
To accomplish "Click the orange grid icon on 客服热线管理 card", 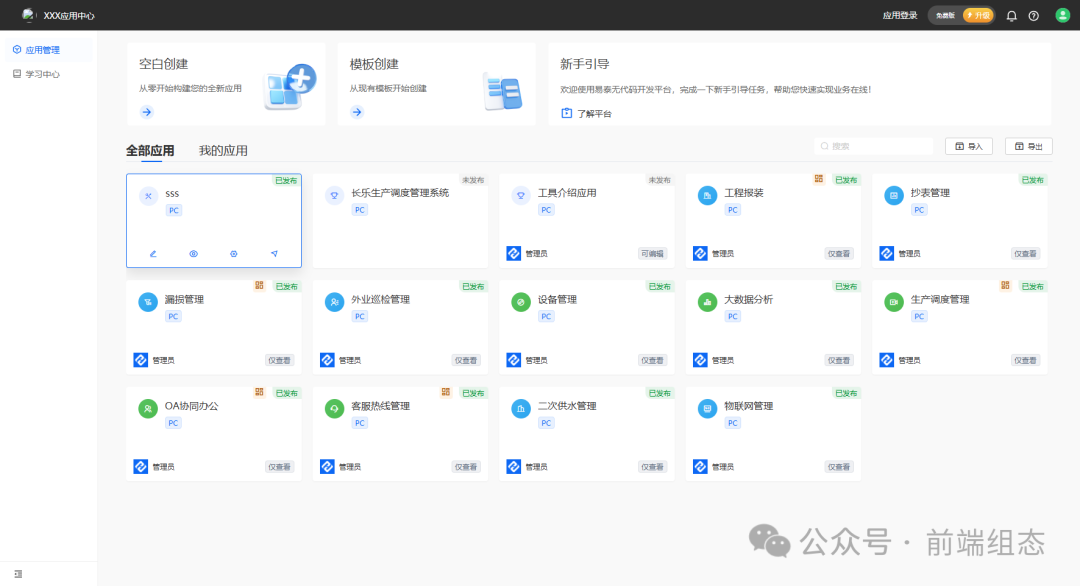I will tap(446, 393).
